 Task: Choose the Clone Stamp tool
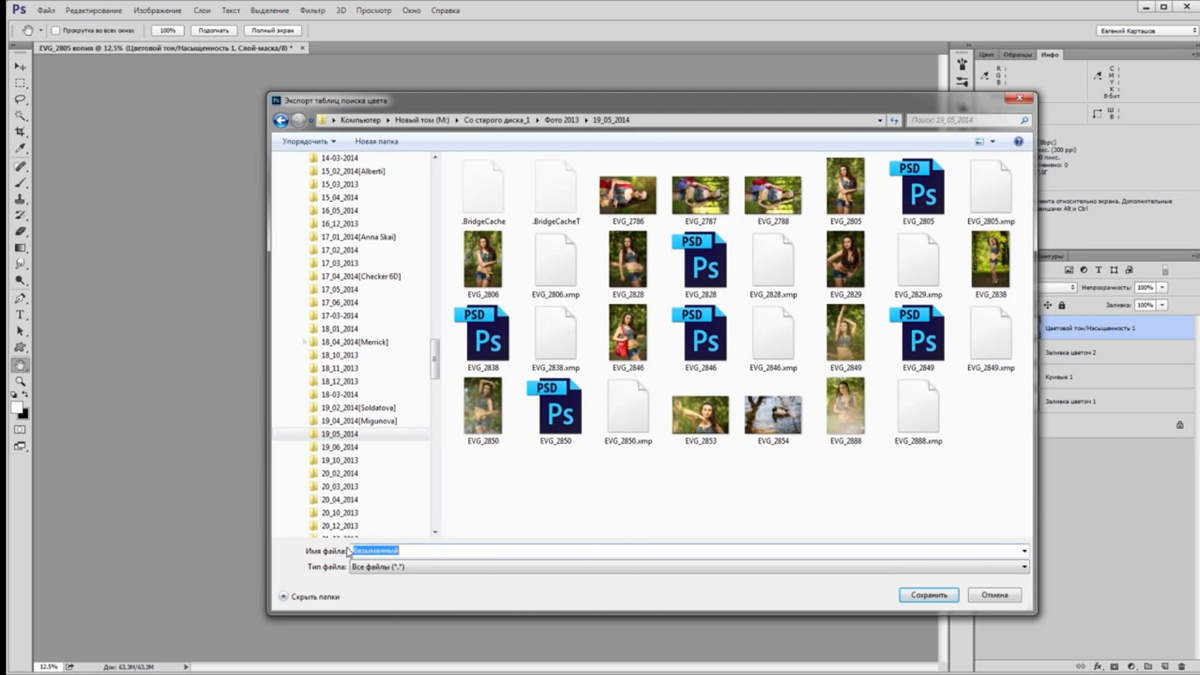click(20, 199)
